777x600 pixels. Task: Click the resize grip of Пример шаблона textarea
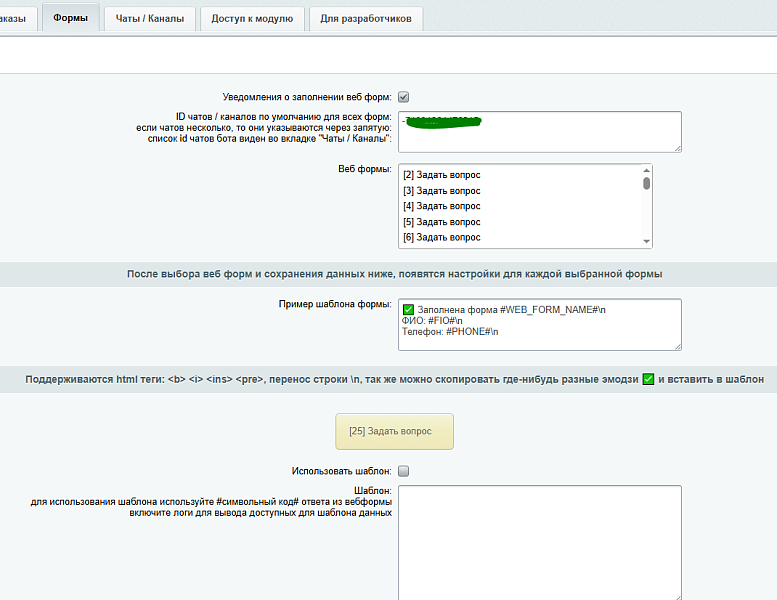[x=678, y=346]
